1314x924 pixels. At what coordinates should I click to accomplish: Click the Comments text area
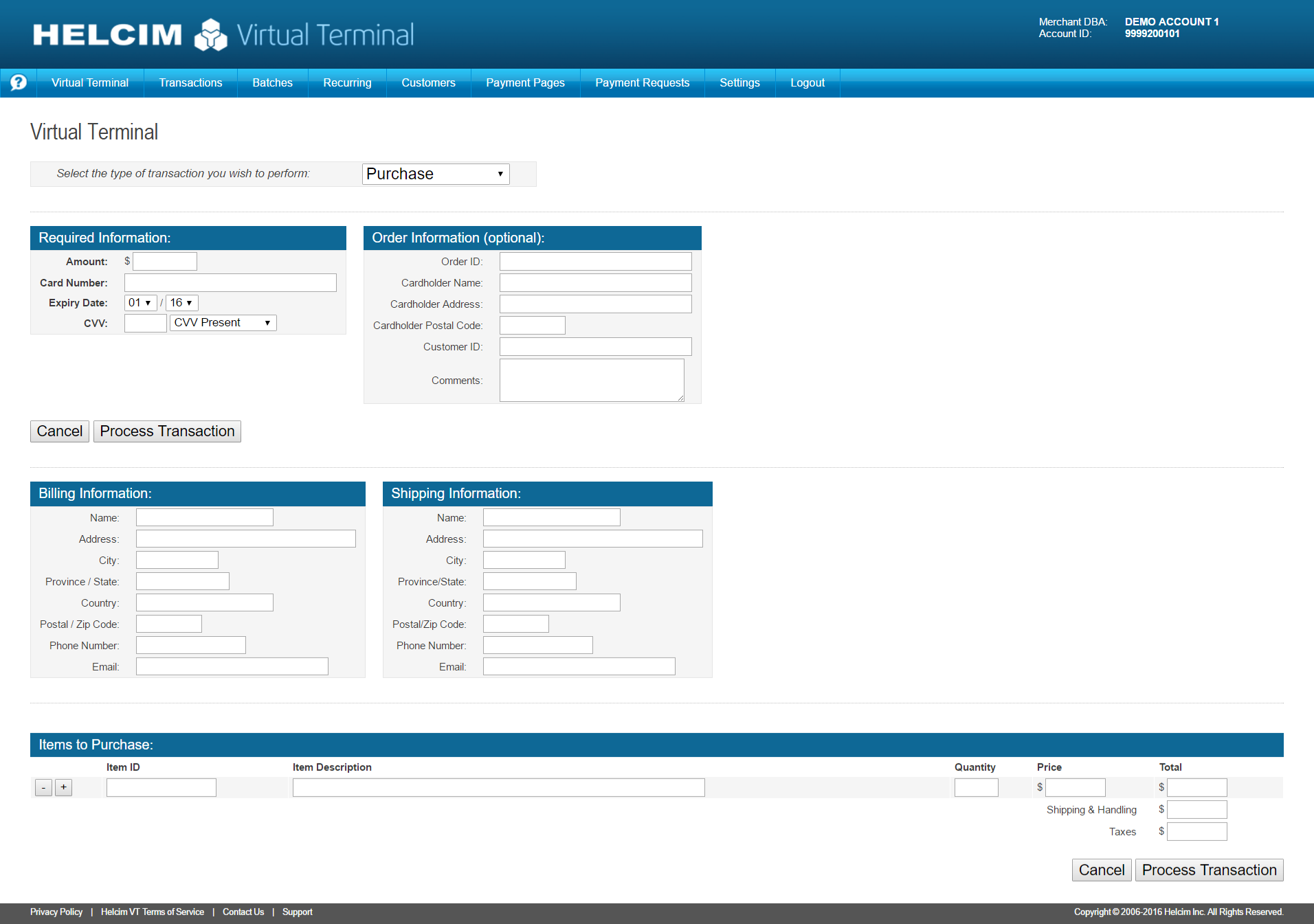tap(591, 380)
